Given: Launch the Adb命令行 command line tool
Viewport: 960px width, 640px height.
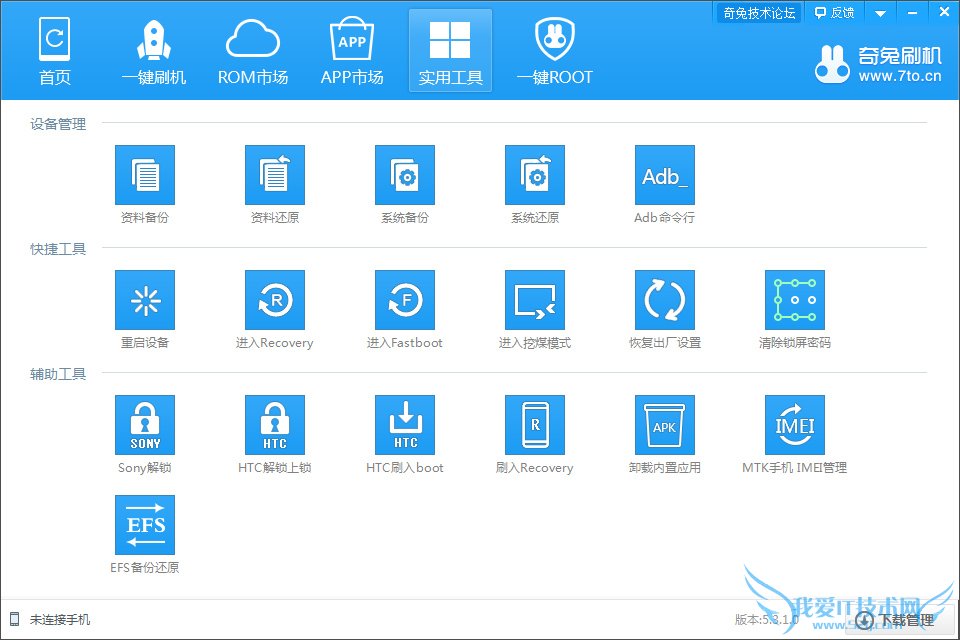Looking at the screenshot, I should tap(665, 176).
